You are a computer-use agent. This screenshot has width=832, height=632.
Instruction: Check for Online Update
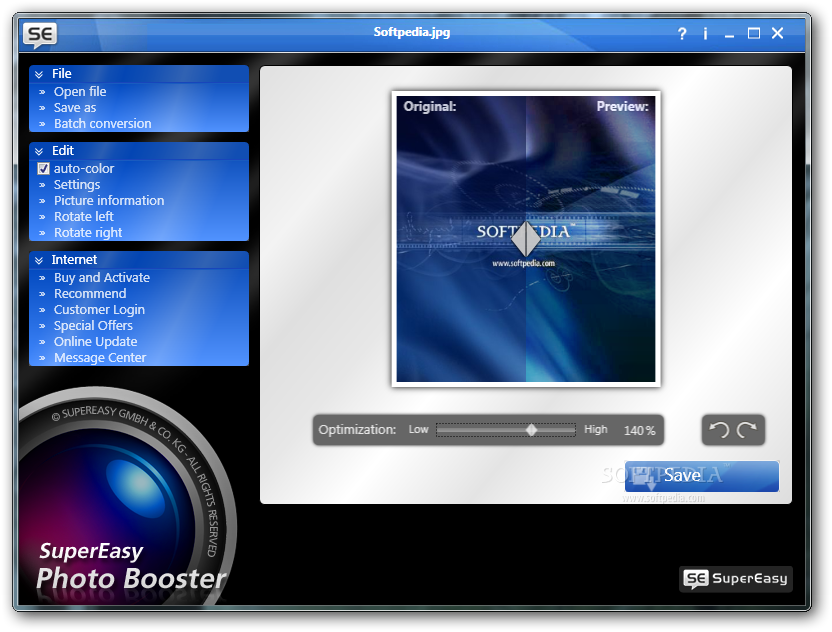96,341
